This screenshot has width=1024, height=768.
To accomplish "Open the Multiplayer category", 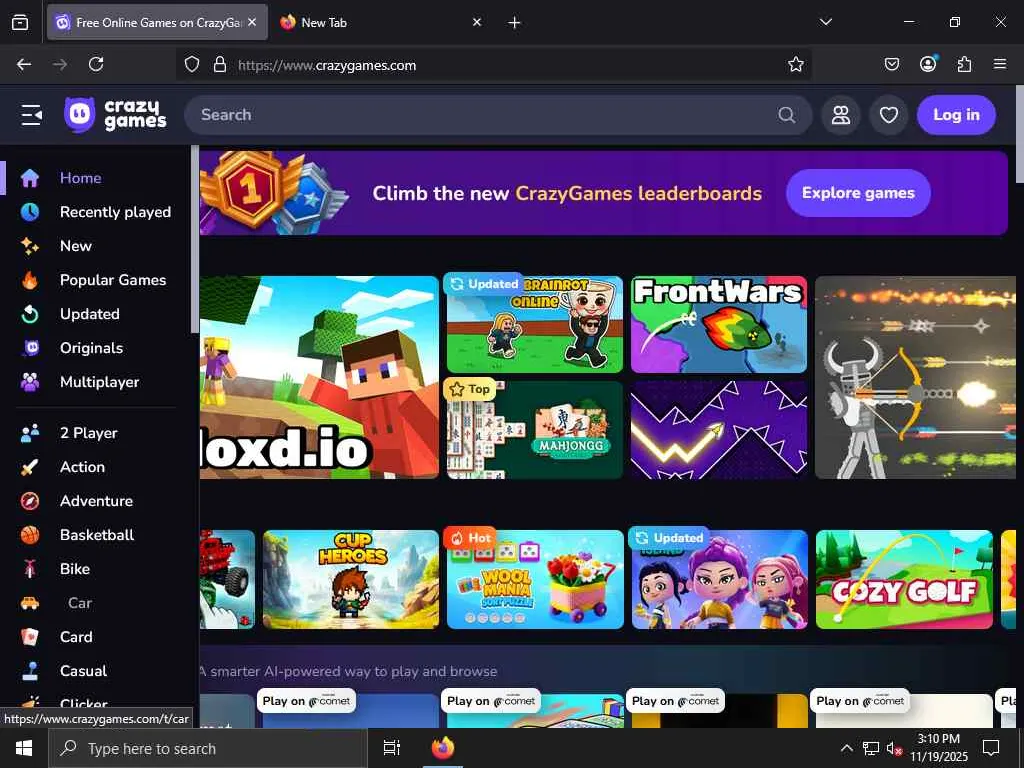I will point(99,382).
